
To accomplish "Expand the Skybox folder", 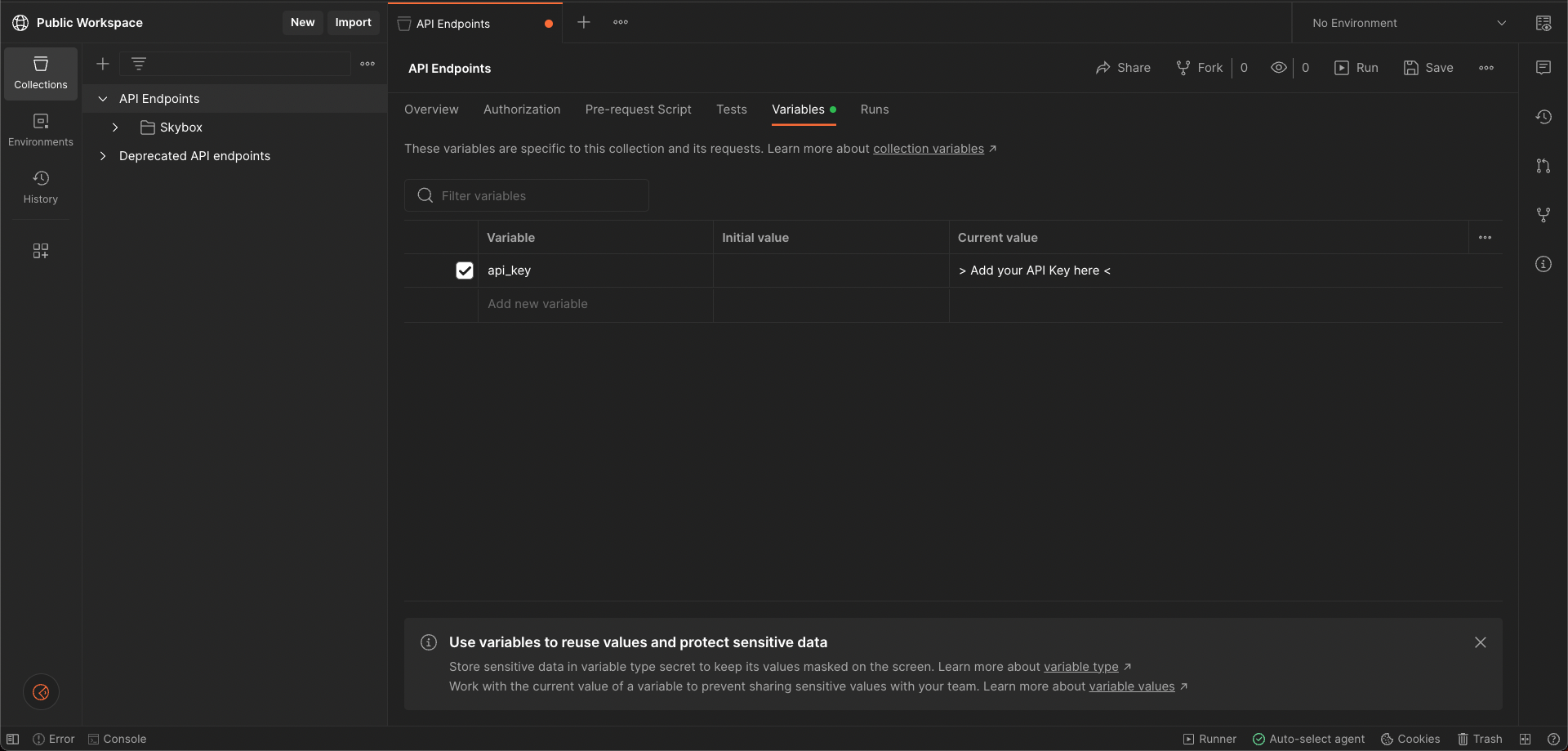I will (114, 127).
